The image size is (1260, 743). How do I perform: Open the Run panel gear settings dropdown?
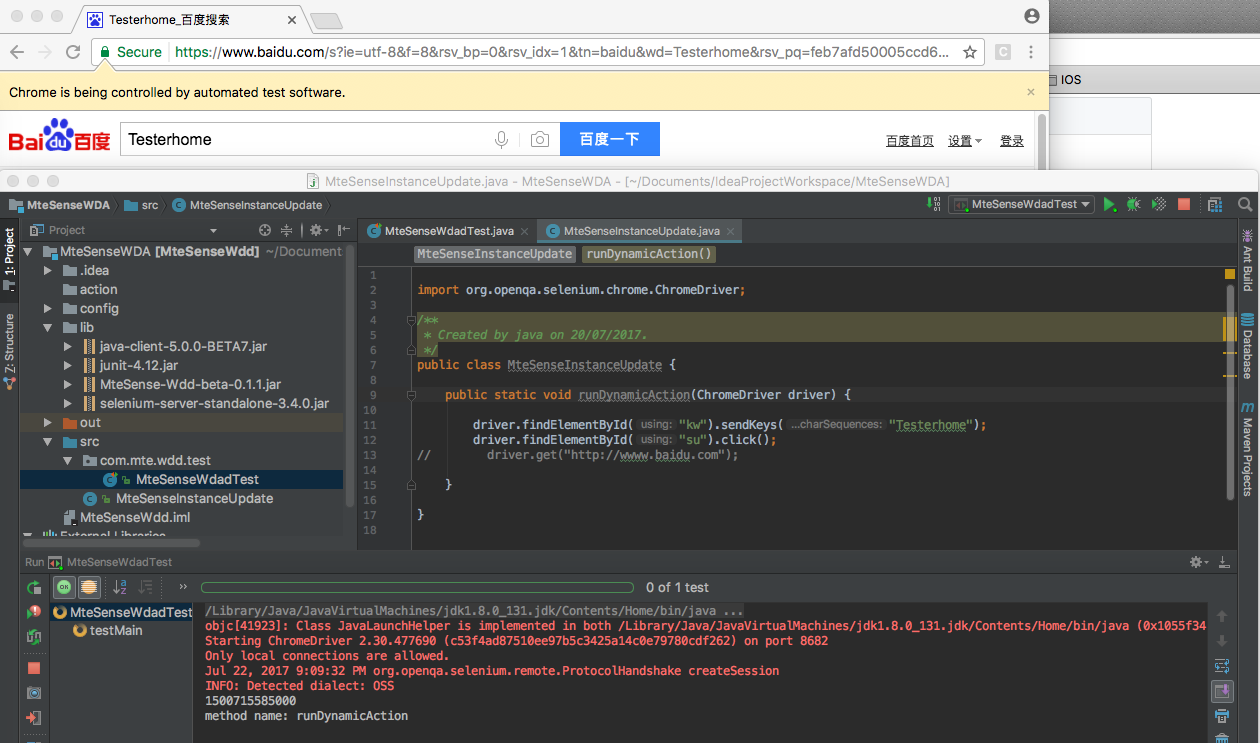[x=1198, y=563]
